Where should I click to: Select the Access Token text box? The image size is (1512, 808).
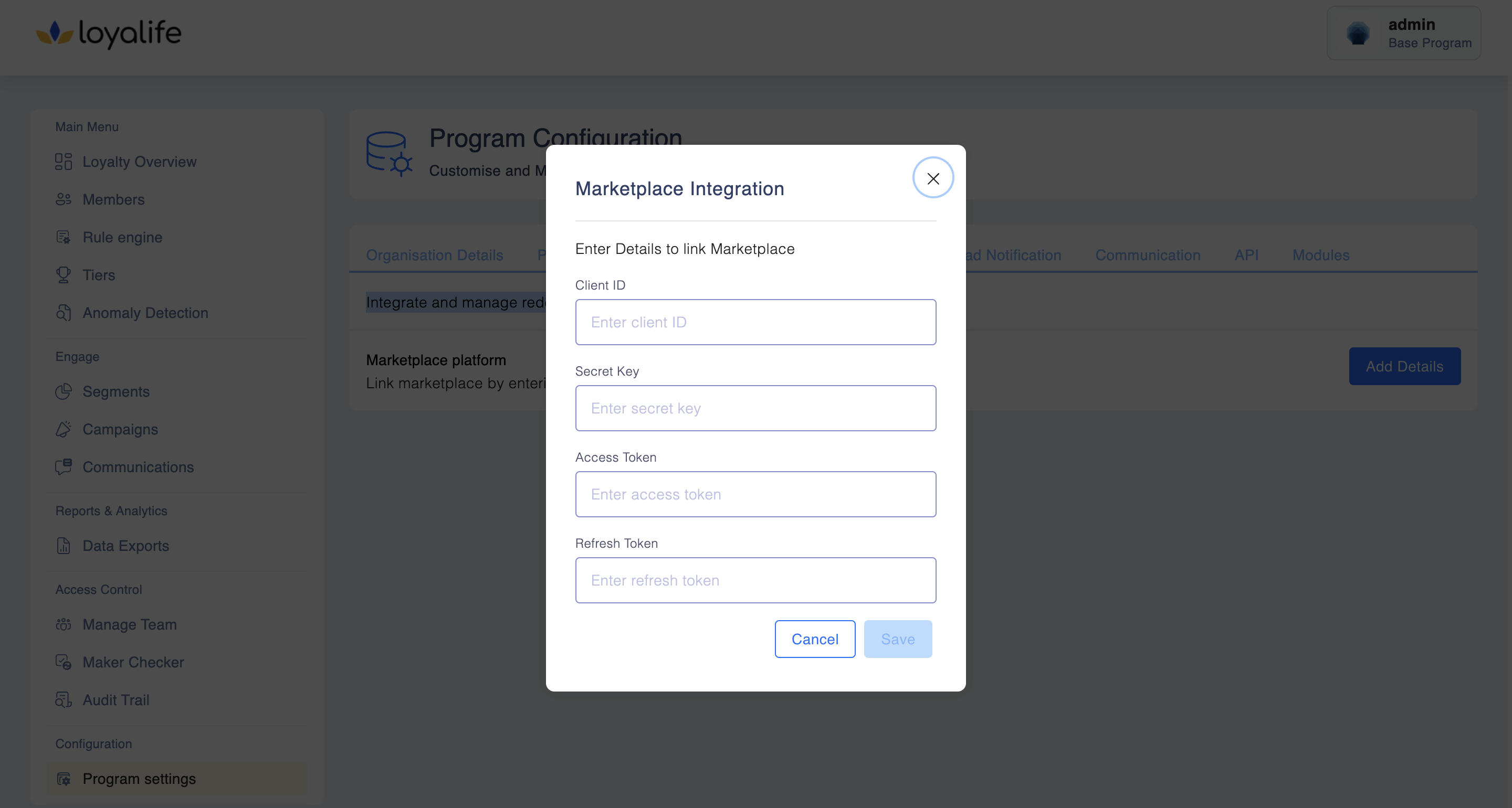click(755, 494)
